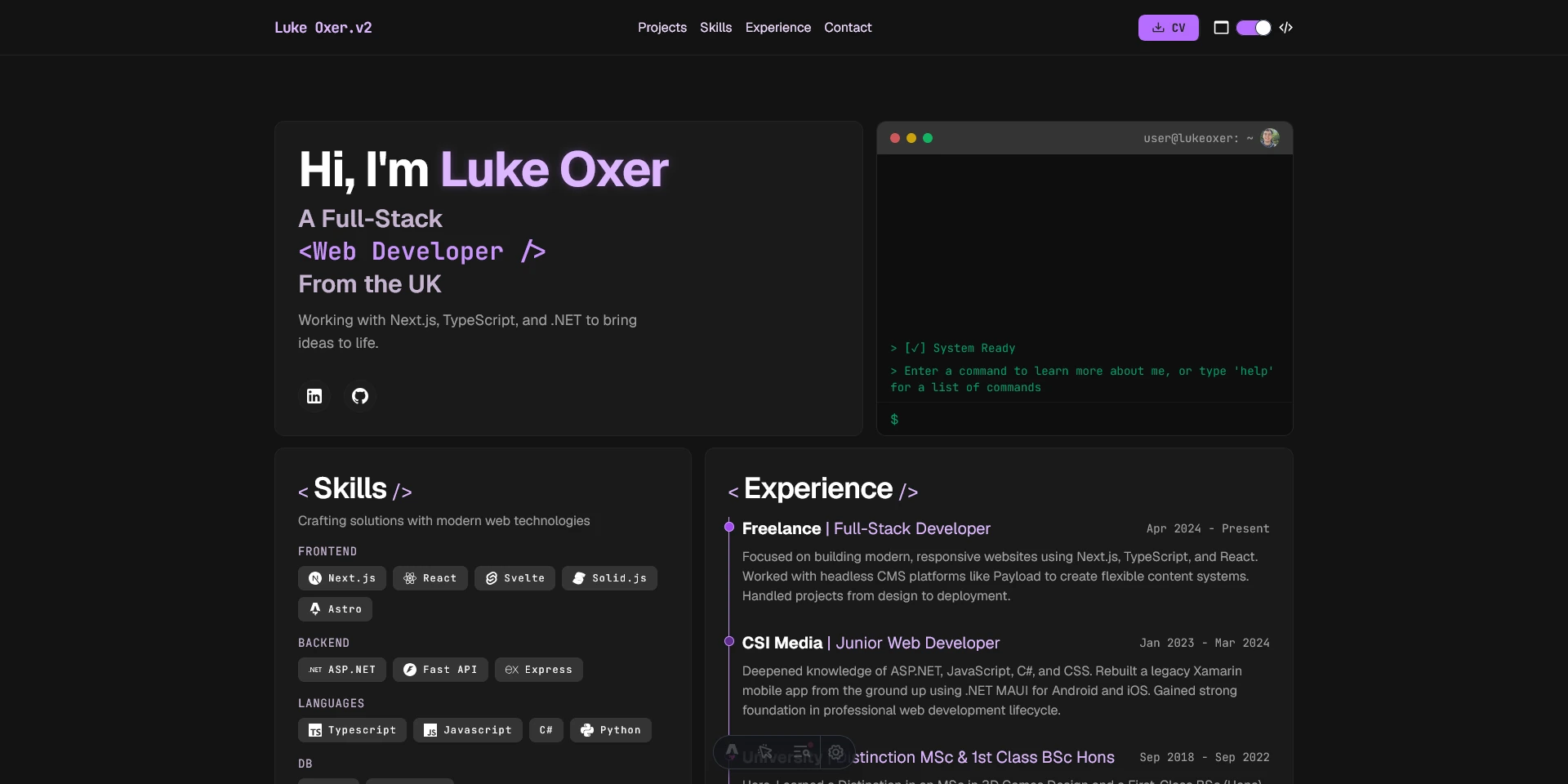Select the Fast API skill chip
Screen dimensions: 1568x784
click(x=440, y=670)
